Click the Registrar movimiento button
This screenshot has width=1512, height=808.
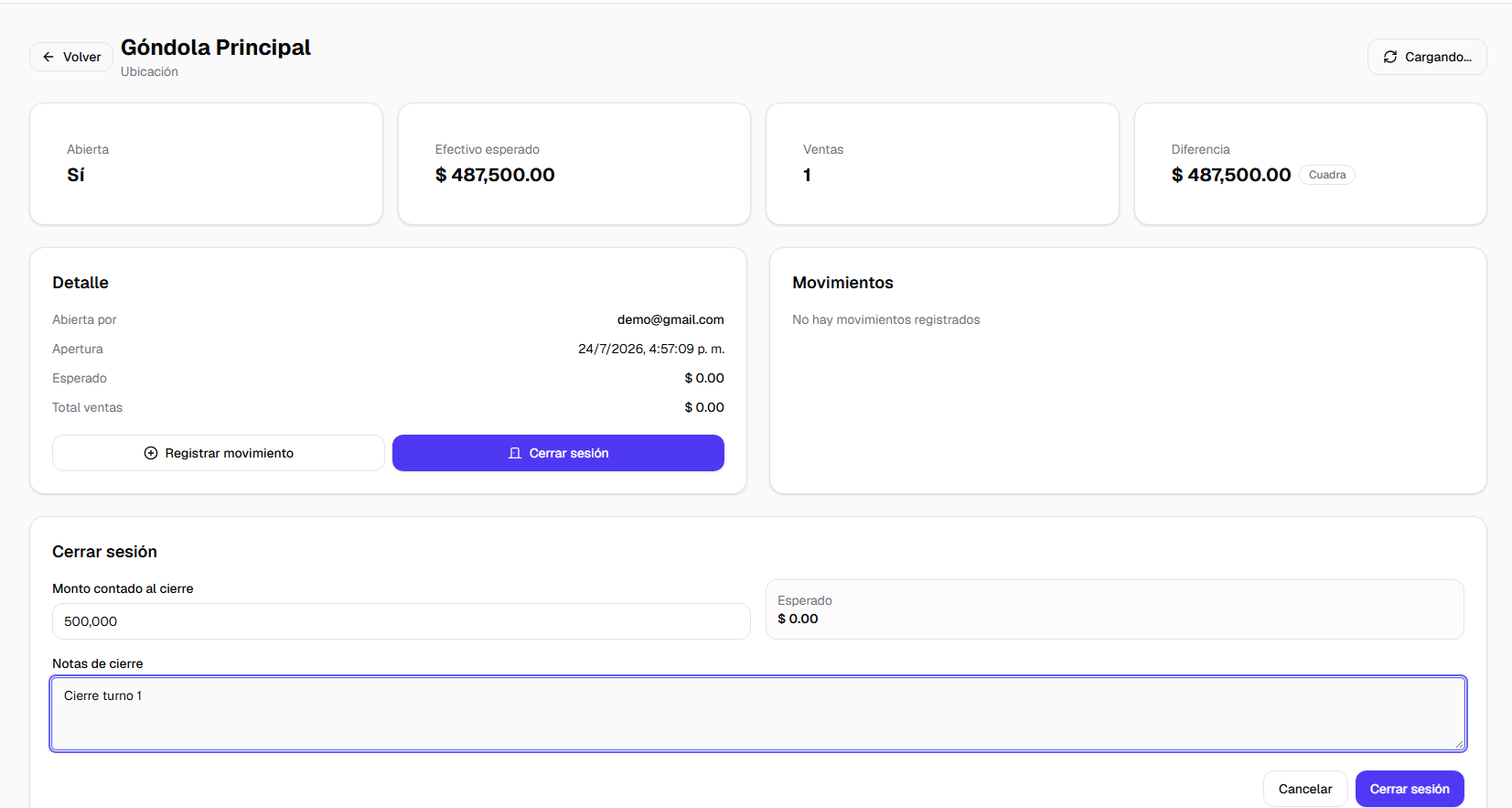click(219, 453)
